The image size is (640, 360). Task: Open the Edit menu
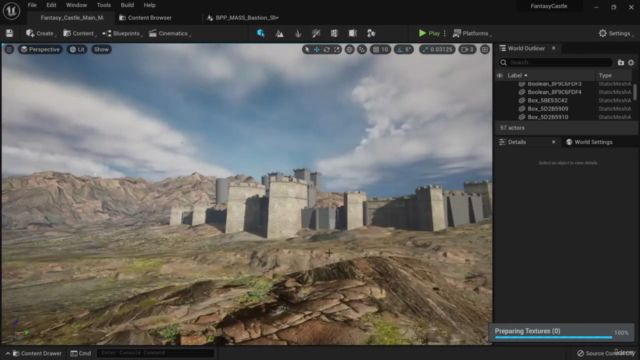pos(51,5)
